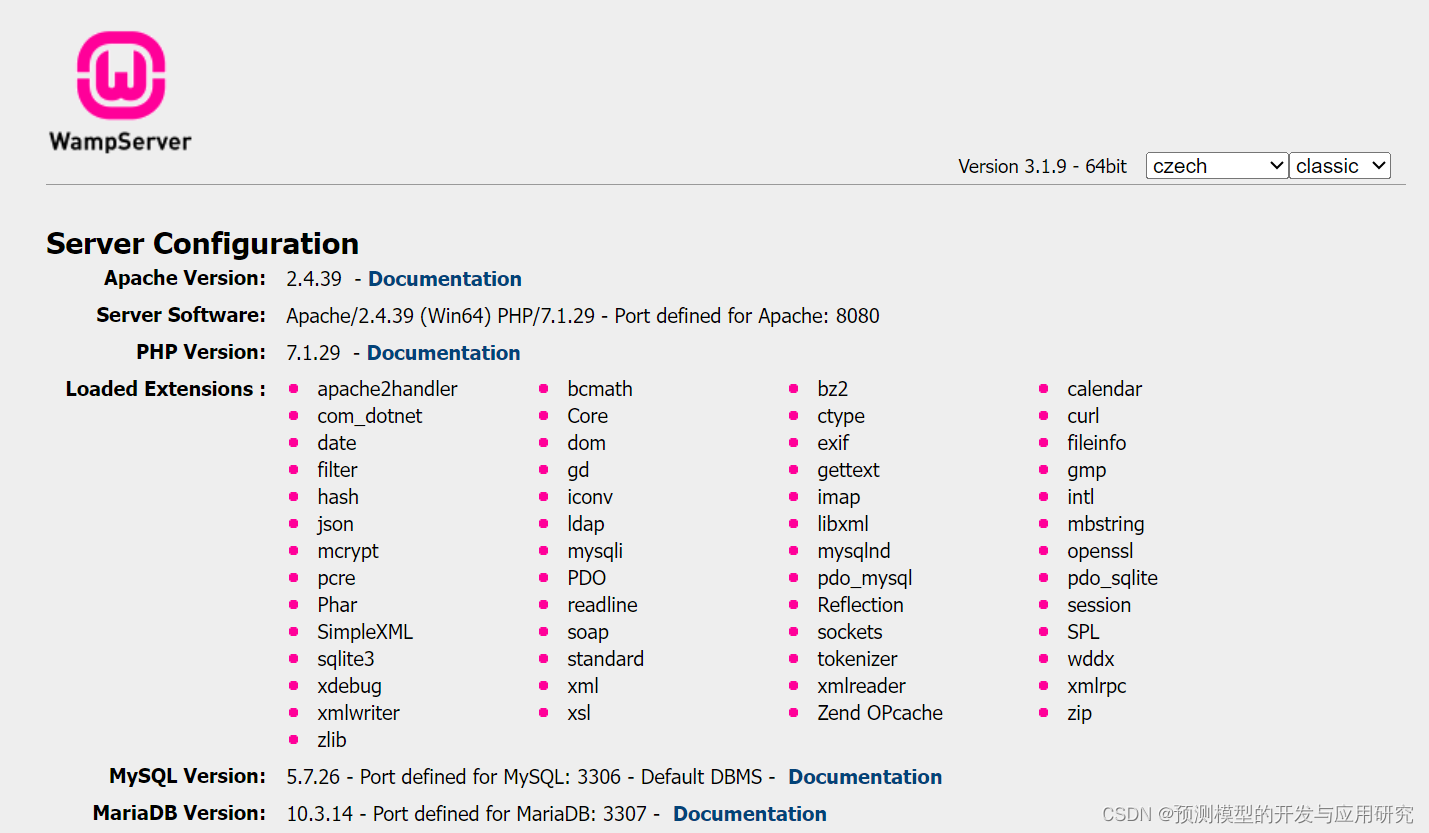The image size is (1429, 833).
Task: Click the 'readline' extension
Action: [x=602, y=605]
